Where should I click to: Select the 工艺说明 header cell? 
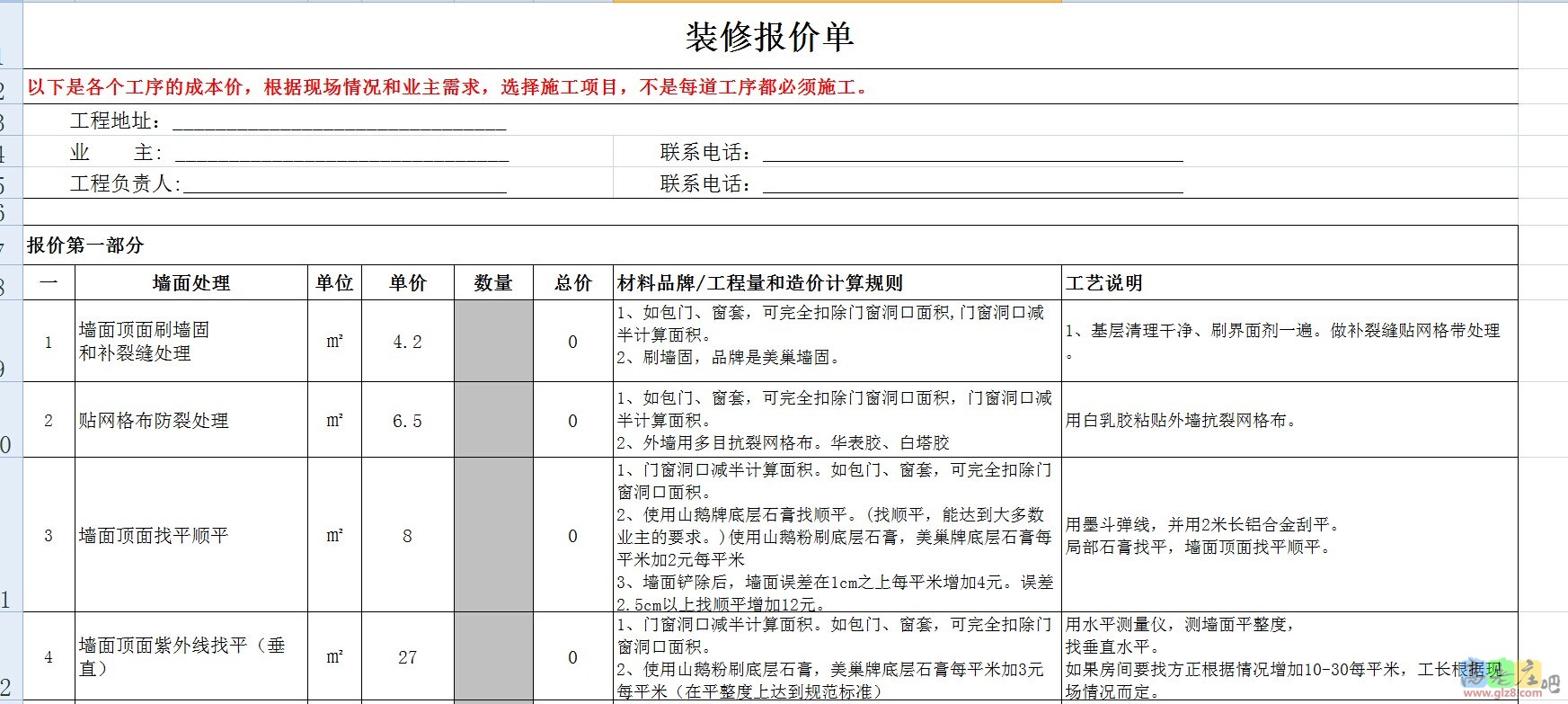tap(1289, 282)
